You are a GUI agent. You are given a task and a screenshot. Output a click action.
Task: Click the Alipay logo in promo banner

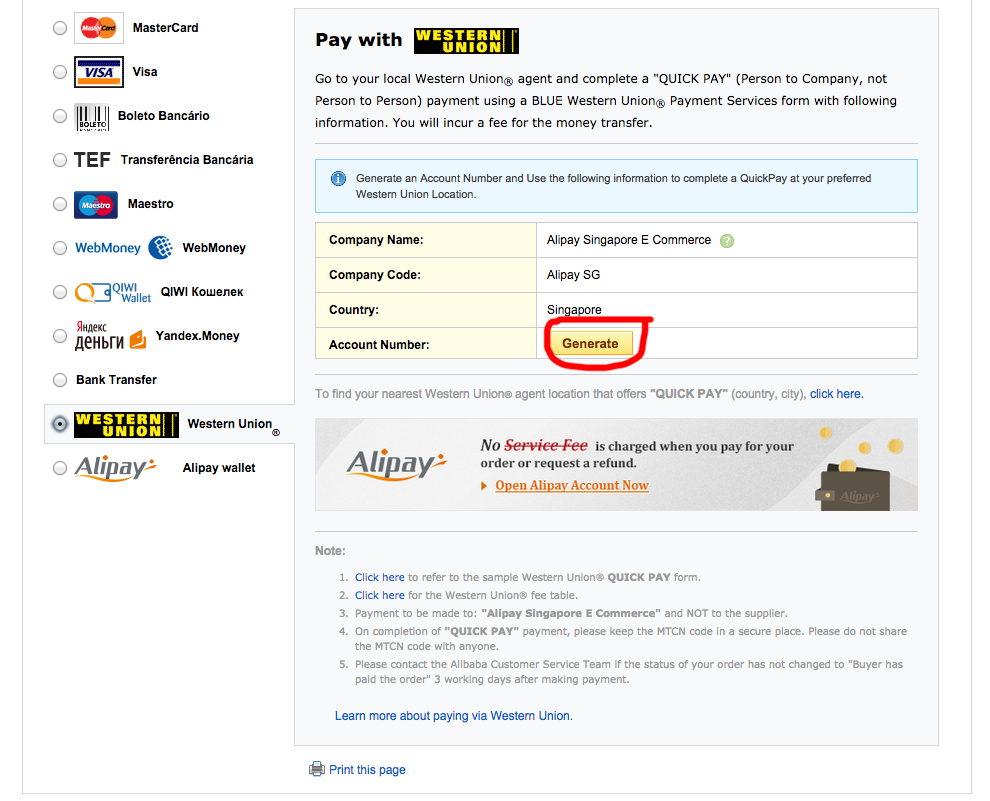(x=397, y=465)
